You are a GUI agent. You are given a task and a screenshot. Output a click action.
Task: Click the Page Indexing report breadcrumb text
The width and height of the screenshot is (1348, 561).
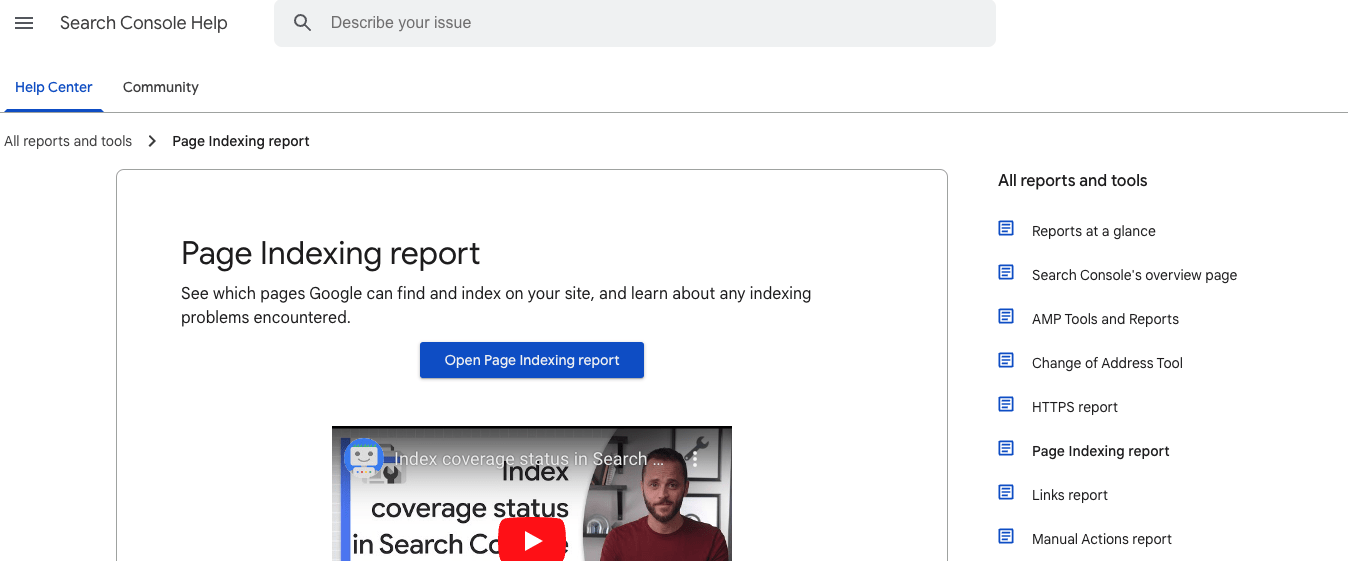click(241, 141)
